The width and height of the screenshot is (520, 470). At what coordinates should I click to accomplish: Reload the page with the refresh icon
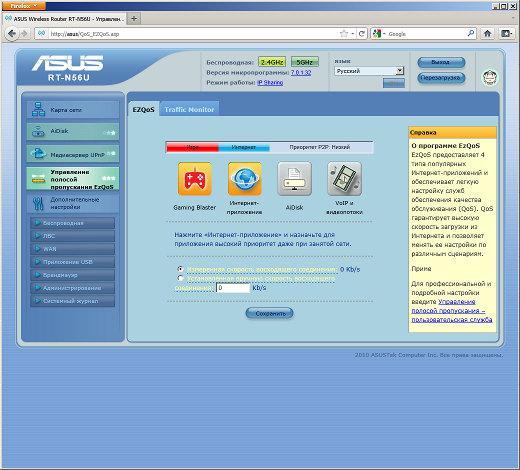coord(361,34)
